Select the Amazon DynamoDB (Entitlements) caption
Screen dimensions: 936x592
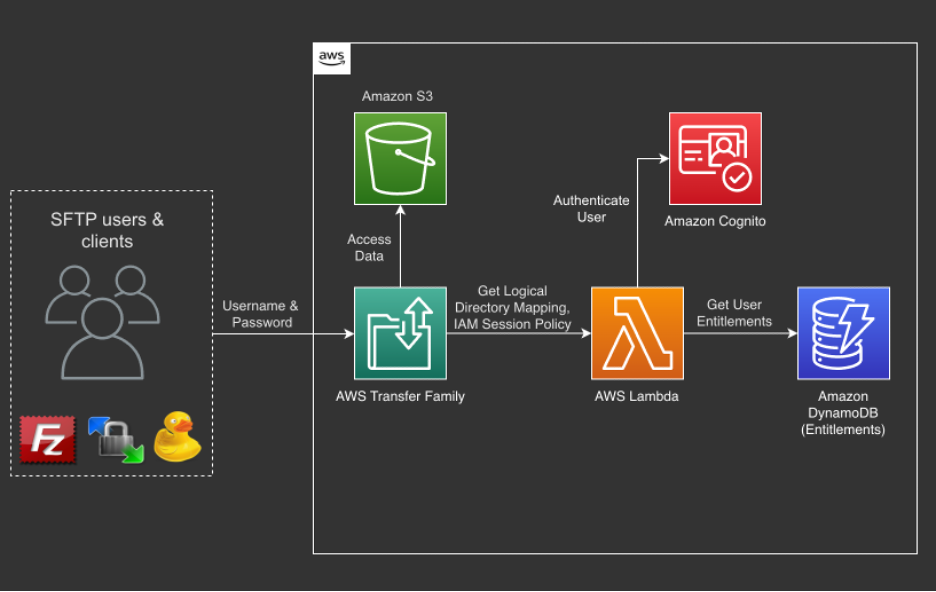click(842, 412)
